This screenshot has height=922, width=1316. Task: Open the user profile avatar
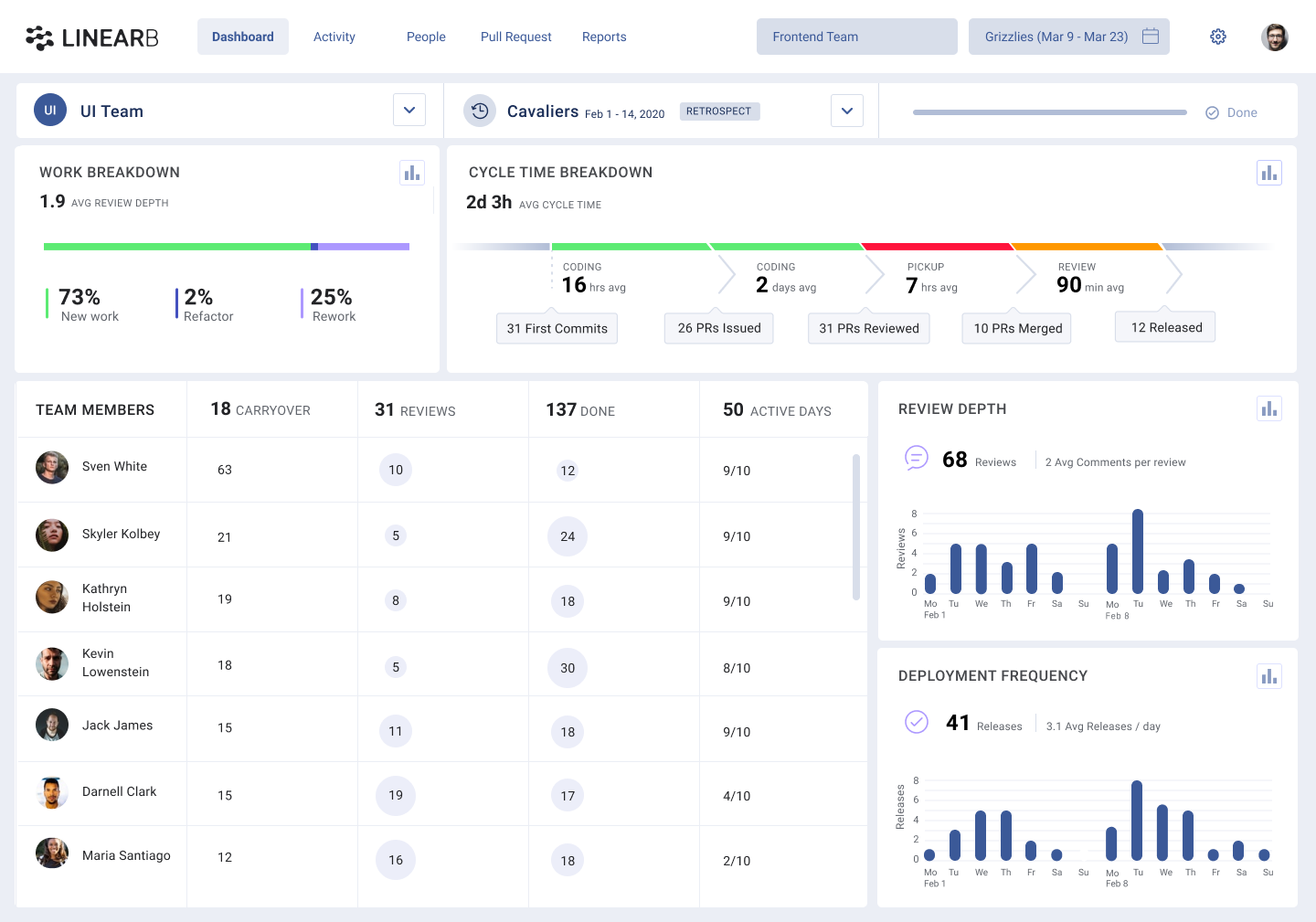click(x=1274, y=37)
